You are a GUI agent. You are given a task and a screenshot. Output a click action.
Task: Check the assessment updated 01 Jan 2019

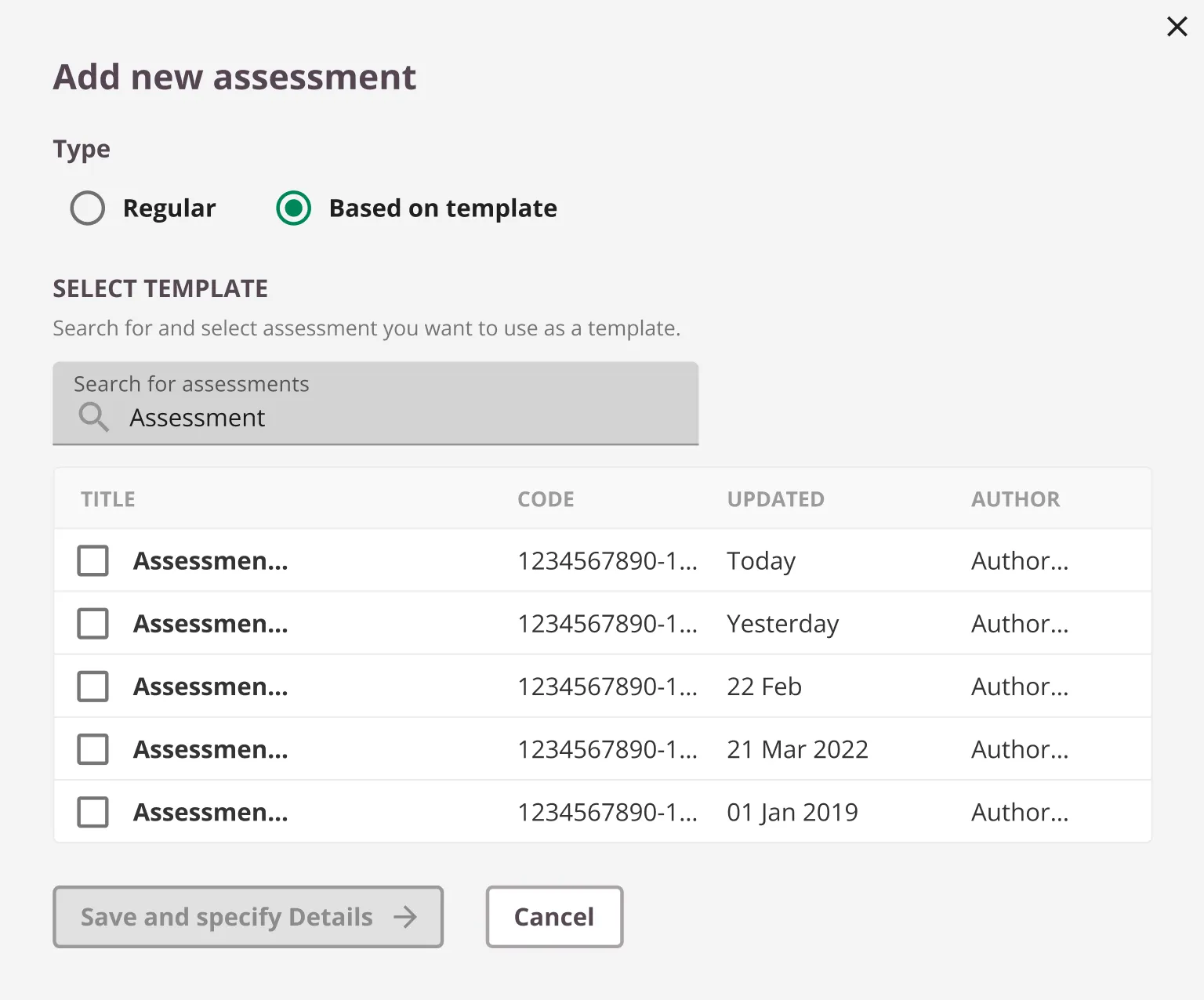[93, 813]
